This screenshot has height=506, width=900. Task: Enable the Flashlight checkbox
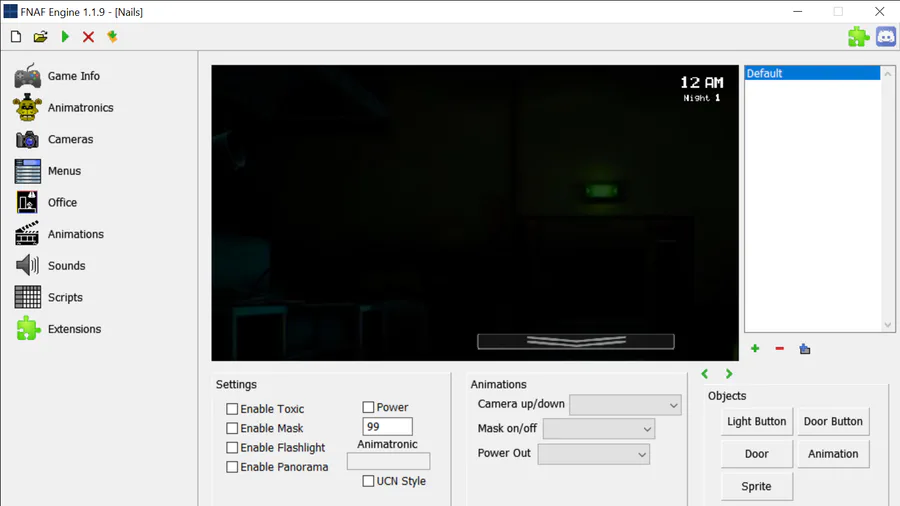(232, 447)
